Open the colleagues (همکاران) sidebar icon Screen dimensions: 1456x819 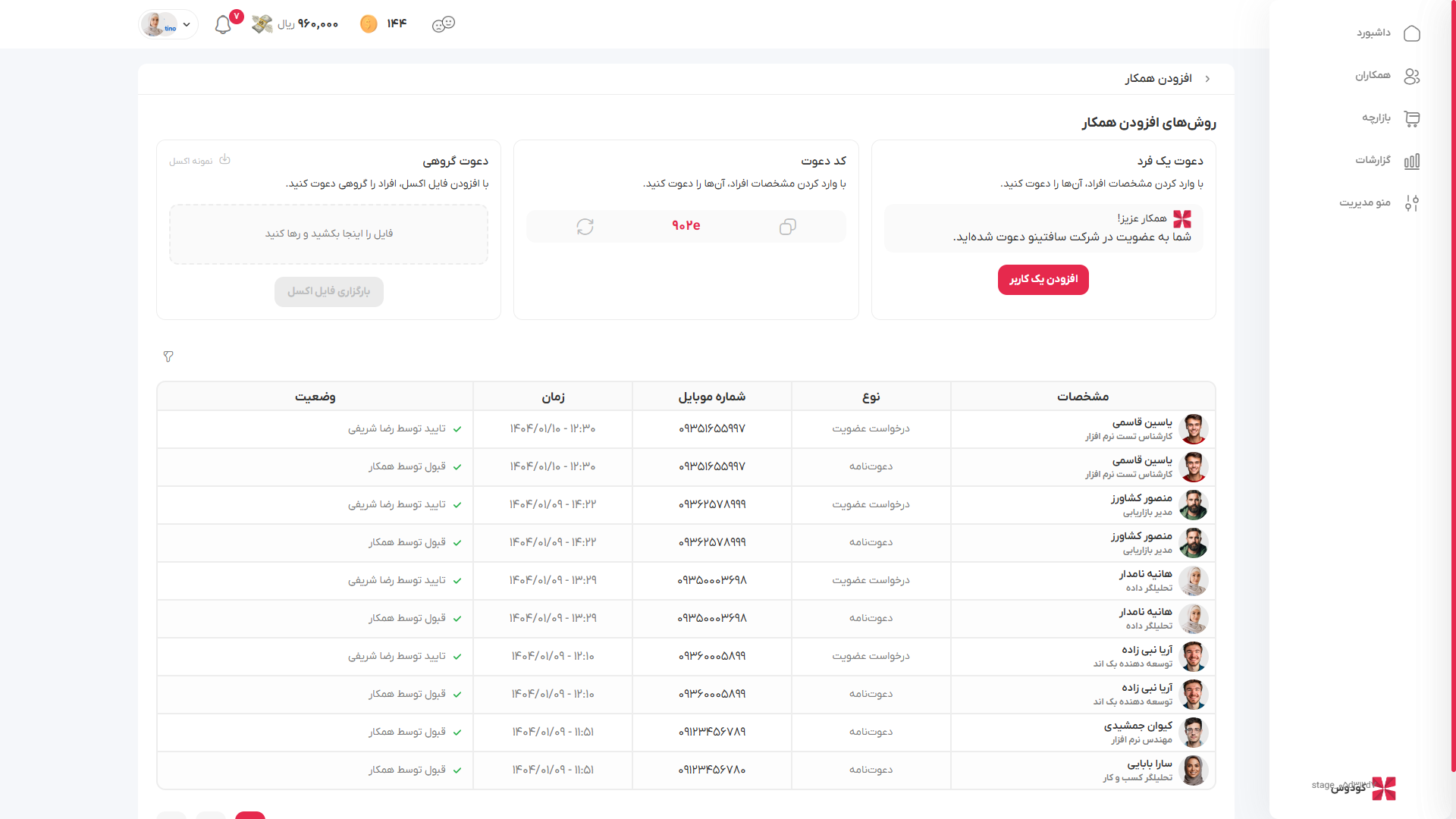(1411, 76)
